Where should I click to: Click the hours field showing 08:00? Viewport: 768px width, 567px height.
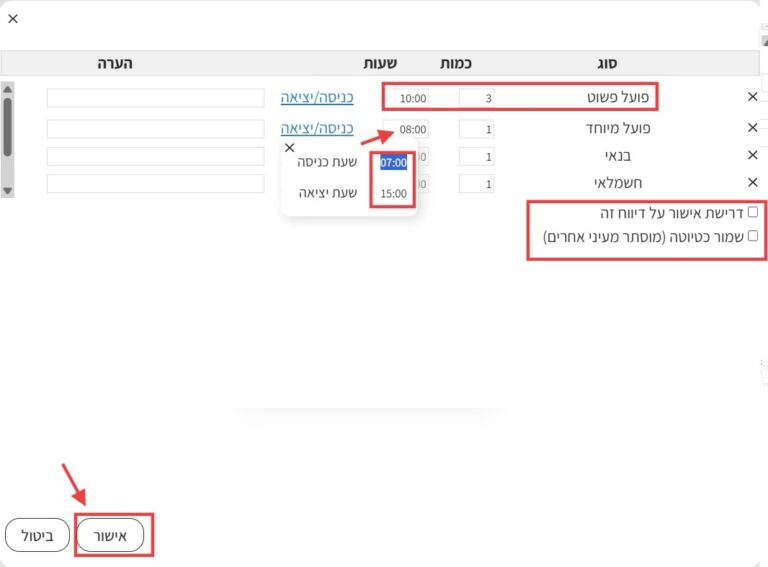(411, 129)
